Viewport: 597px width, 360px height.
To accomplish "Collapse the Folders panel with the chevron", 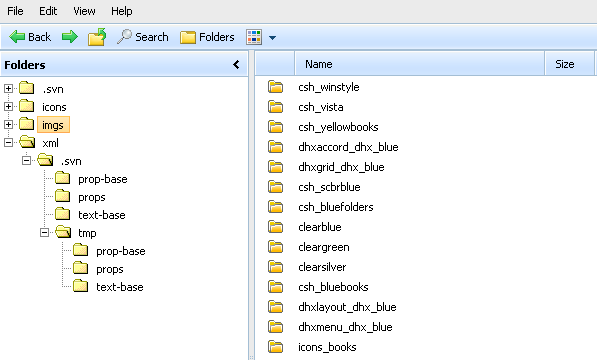I will pyautogui.click(x=236, y=65).
